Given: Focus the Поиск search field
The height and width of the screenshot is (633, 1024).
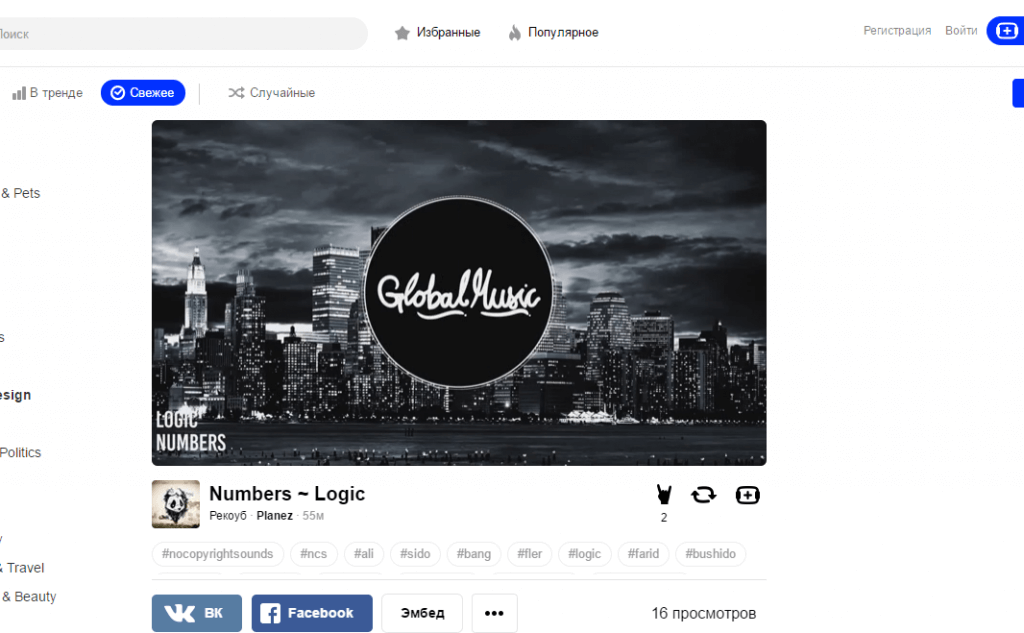Looking at the screenshot, I should click(182, 33).
